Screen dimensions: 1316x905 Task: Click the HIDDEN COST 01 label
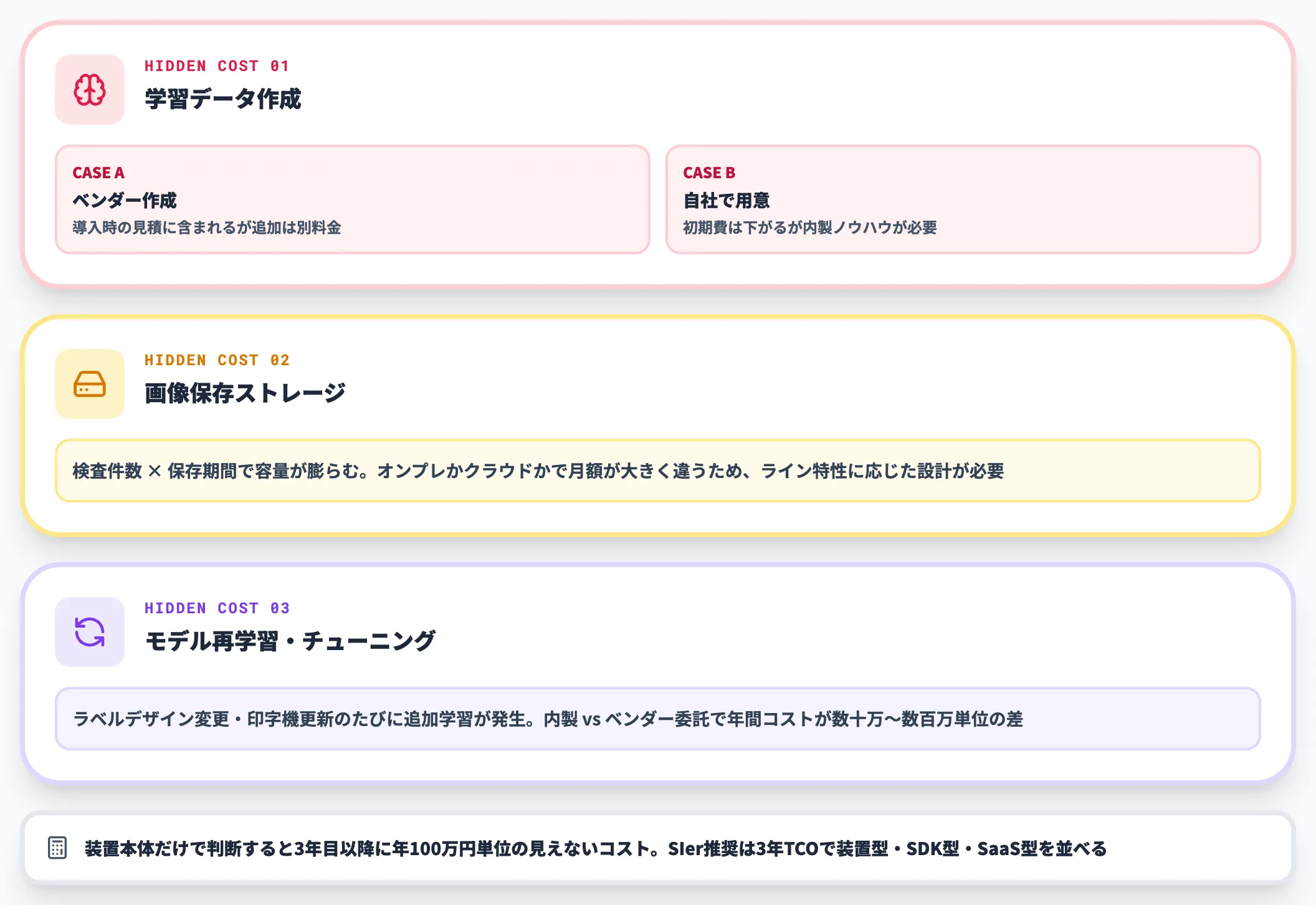[217, 66]
